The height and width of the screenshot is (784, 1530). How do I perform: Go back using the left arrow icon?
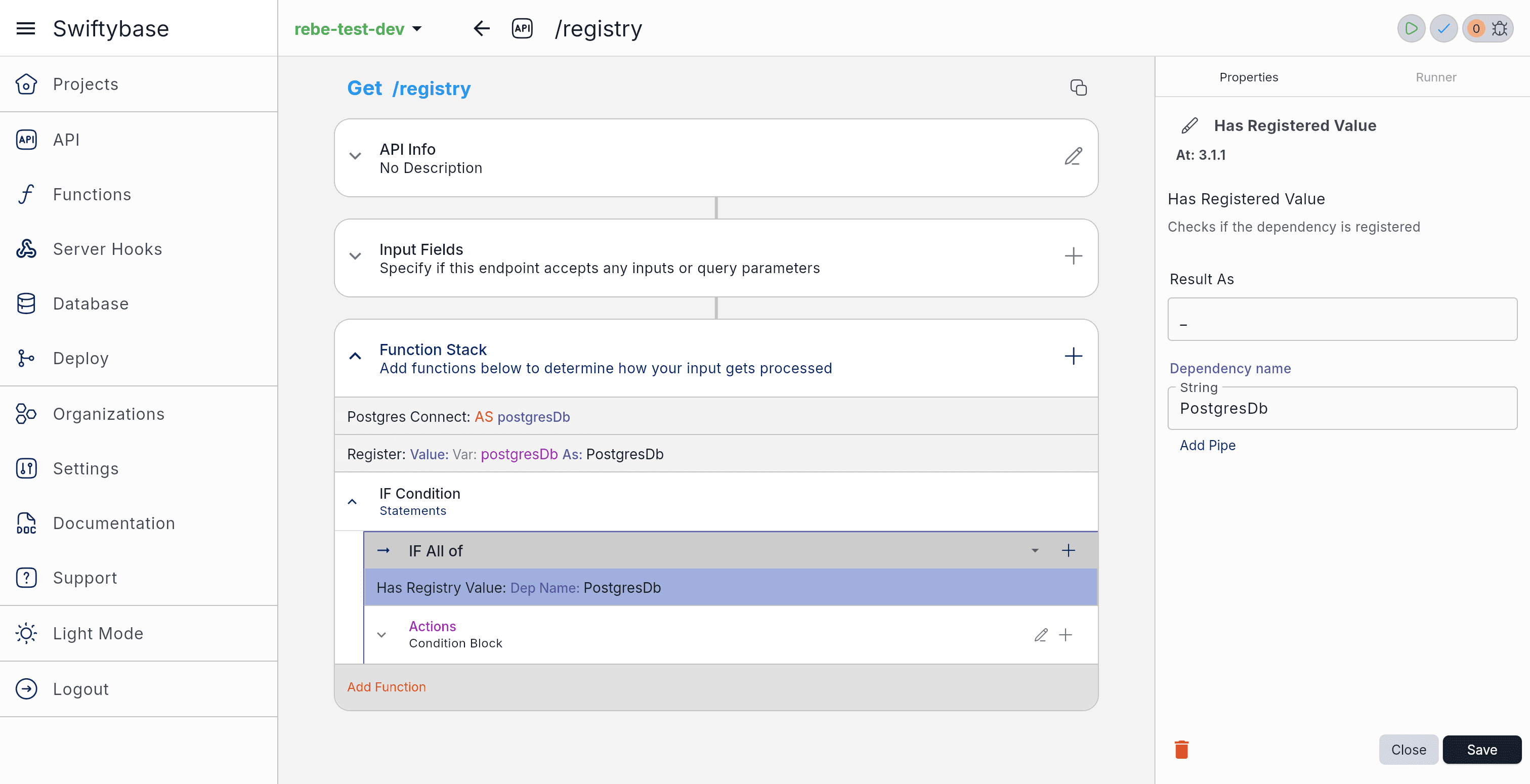click(481, 28)
